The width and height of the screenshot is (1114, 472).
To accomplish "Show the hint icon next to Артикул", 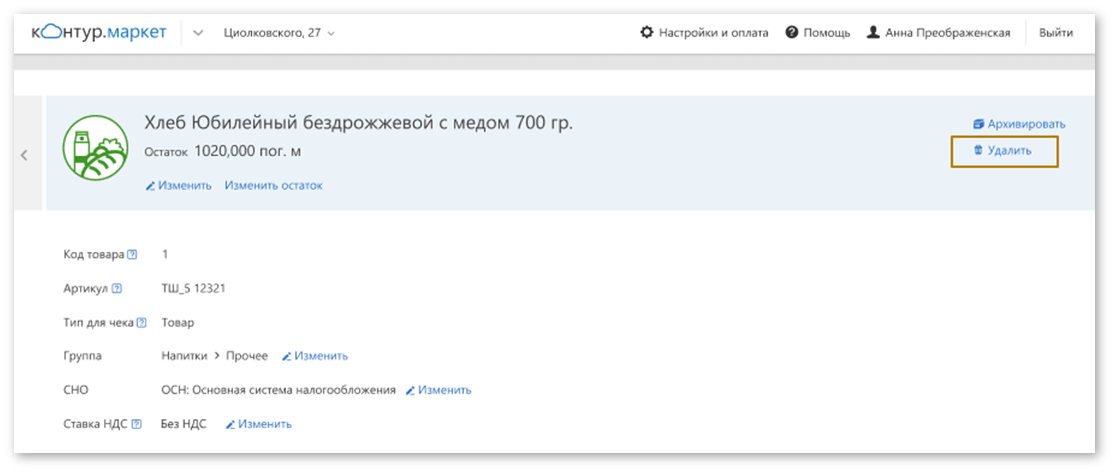I will point(117,289).
